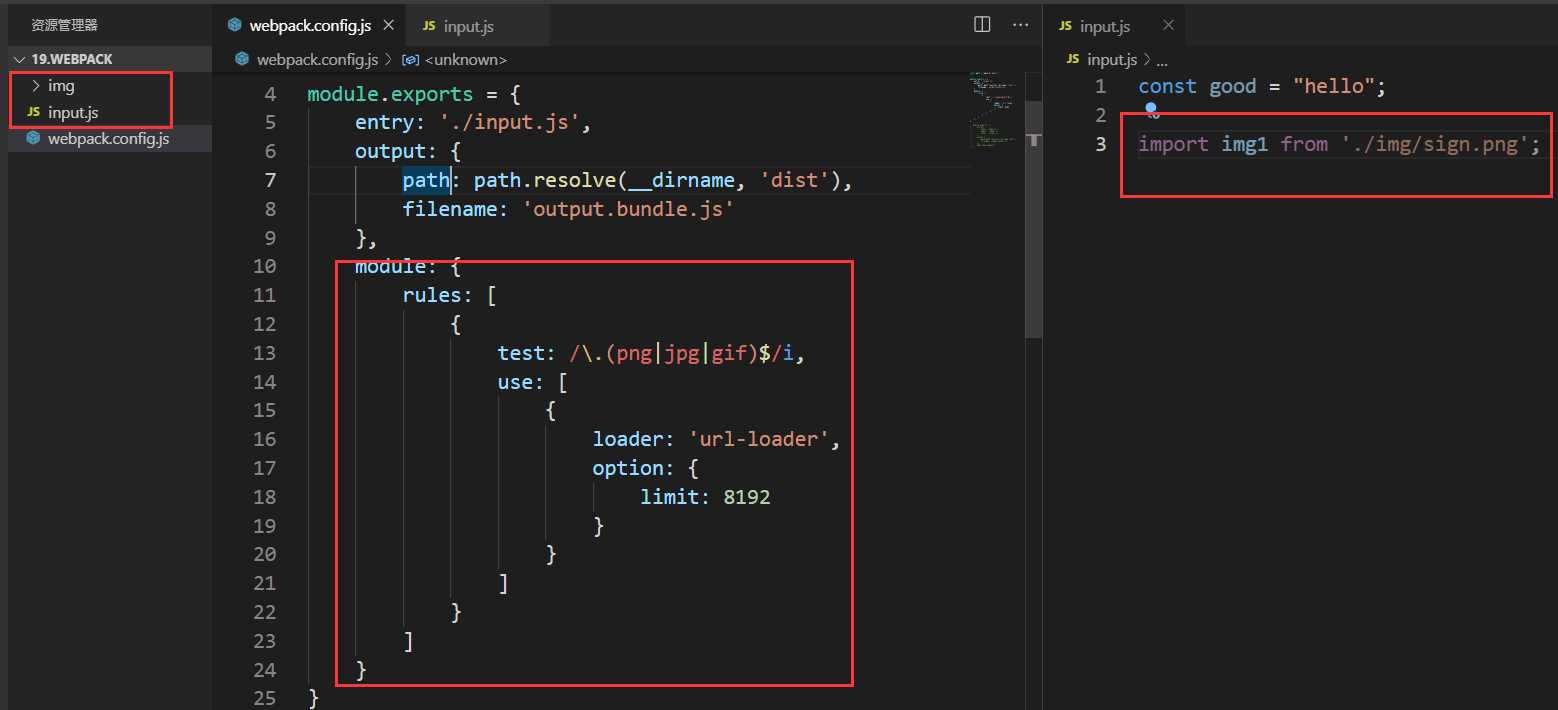The width and height of the screenshot is (1558, 710).
Task: Click 'img1' identifier in right editor
Action: (x=1244, y=144)
